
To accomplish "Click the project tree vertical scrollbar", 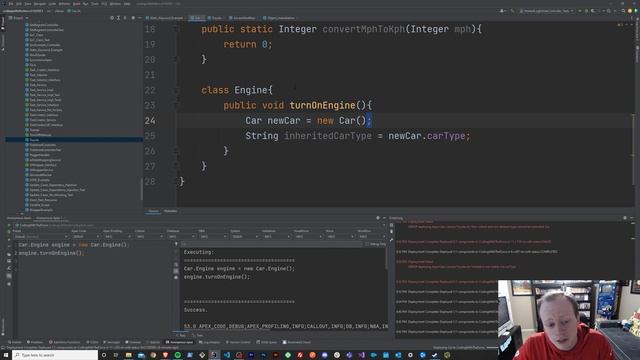I will point(142,189).
